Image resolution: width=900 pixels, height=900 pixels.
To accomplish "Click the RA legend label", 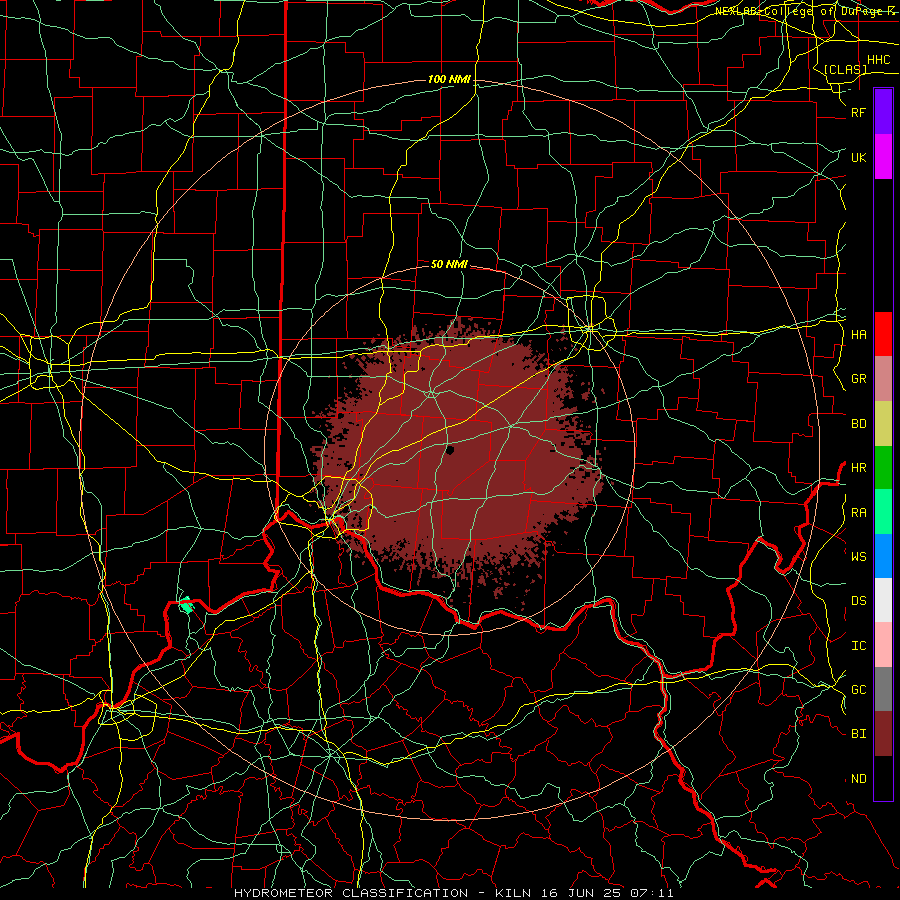I will click(x=858, y=513).
